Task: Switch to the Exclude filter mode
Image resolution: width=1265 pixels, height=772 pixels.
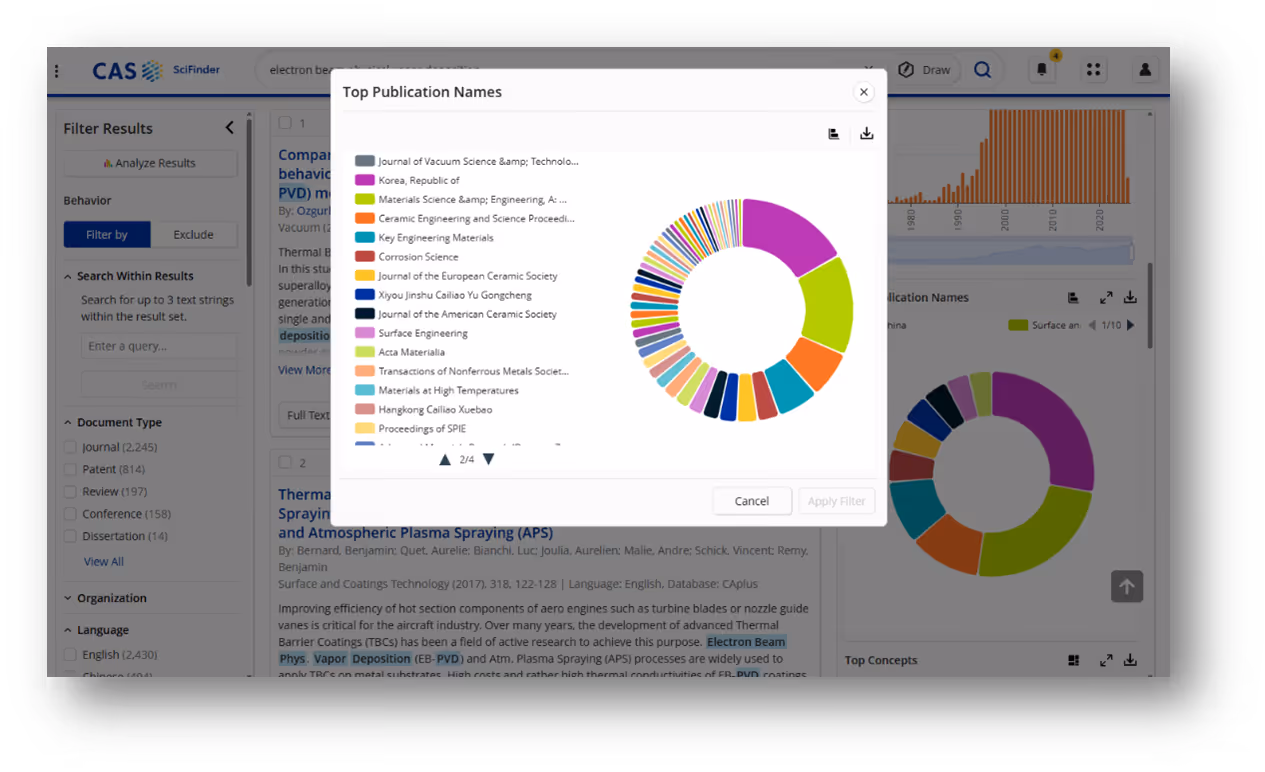Action: (194, 234)
